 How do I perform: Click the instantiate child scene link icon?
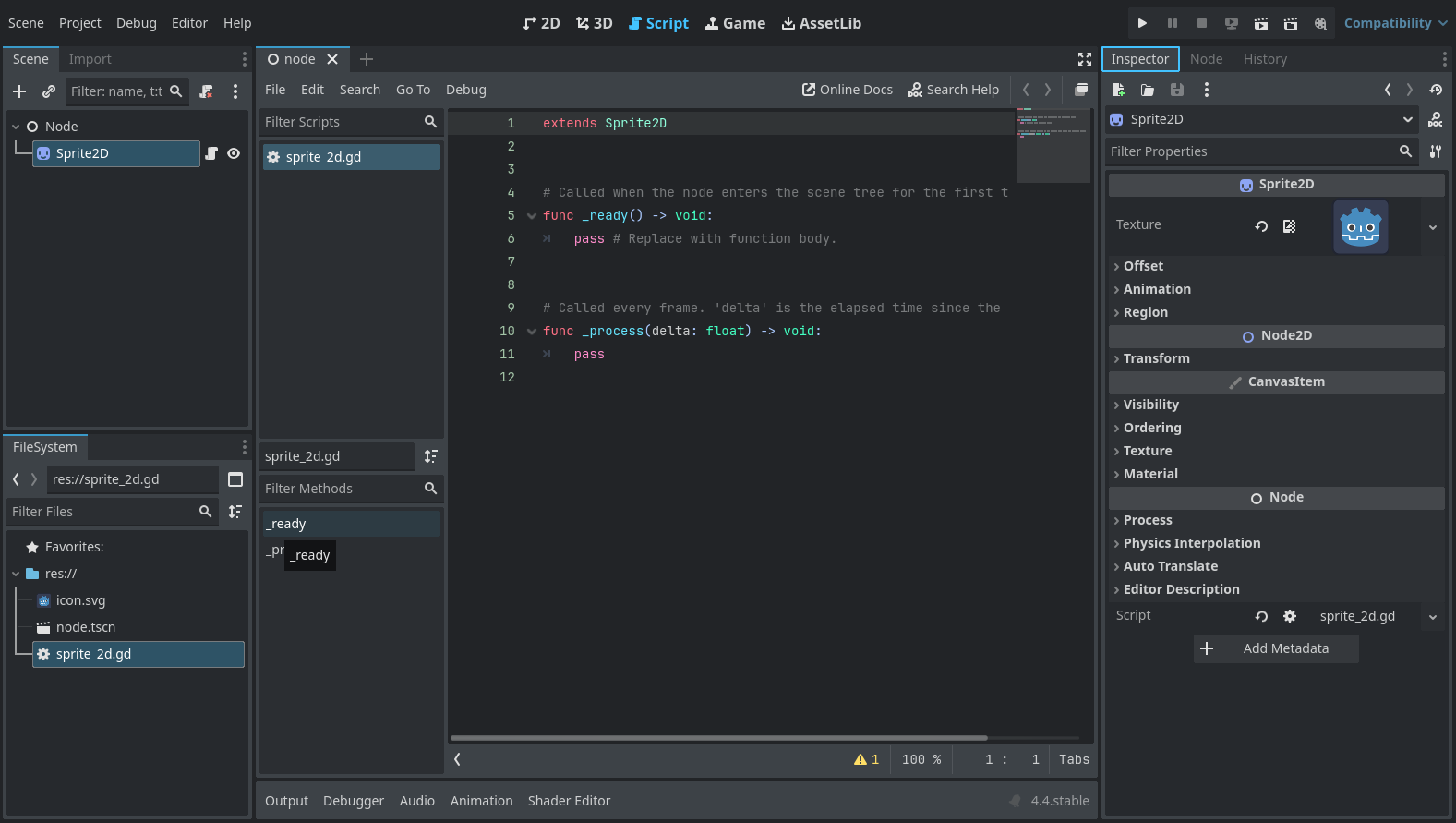[48, 91]
